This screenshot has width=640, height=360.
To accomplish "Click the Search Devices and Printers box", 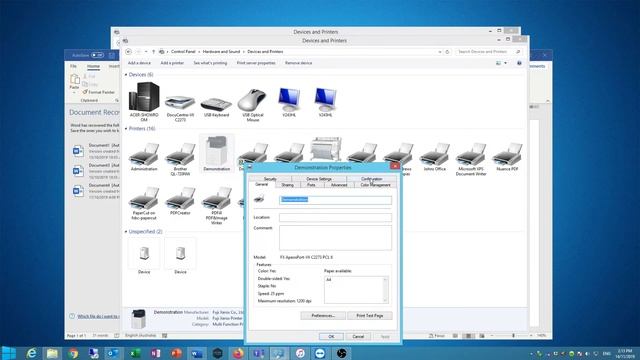I will point(489,52).
